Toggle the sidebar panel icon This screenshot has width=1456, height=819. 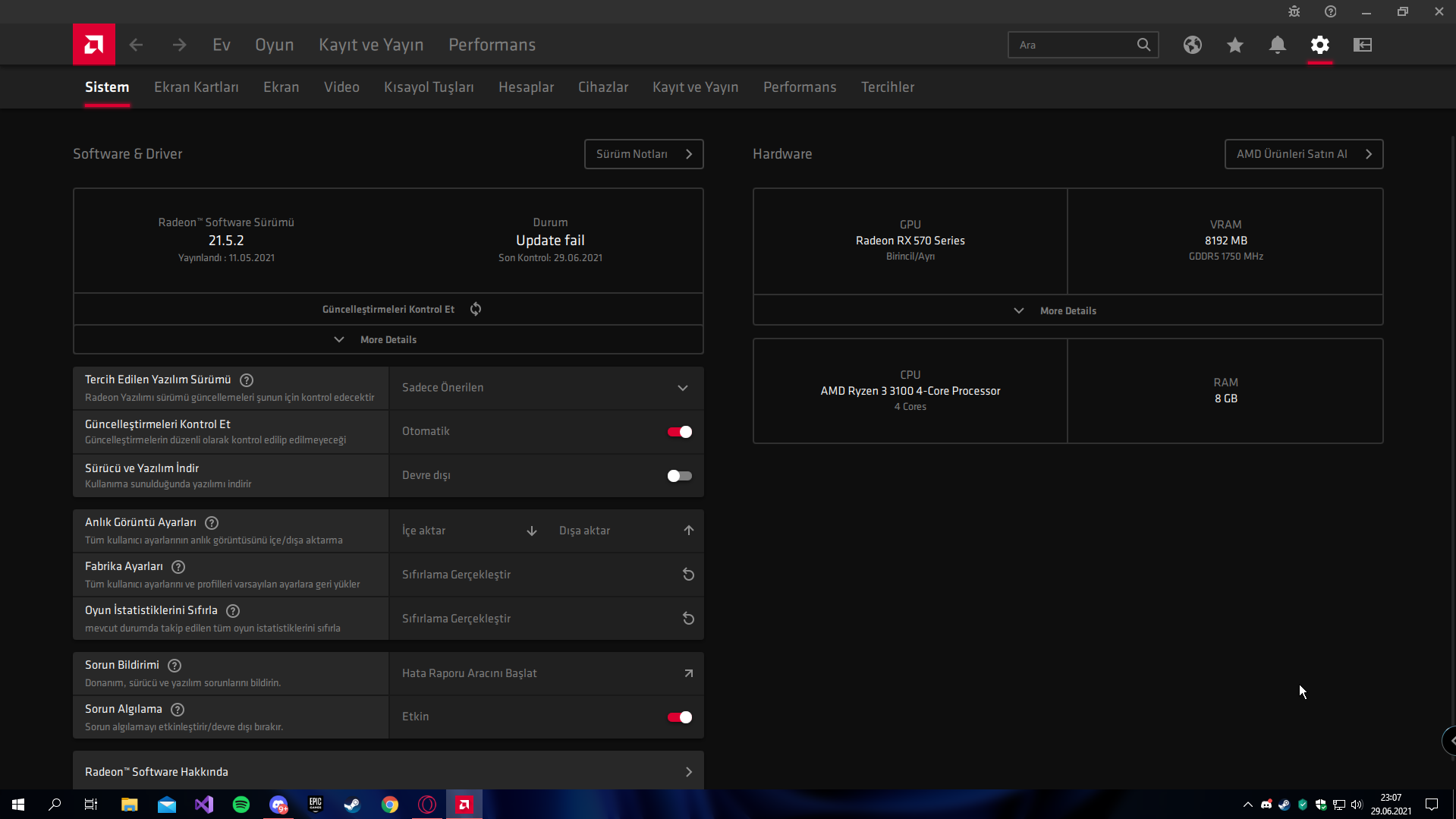point(1363,45)
